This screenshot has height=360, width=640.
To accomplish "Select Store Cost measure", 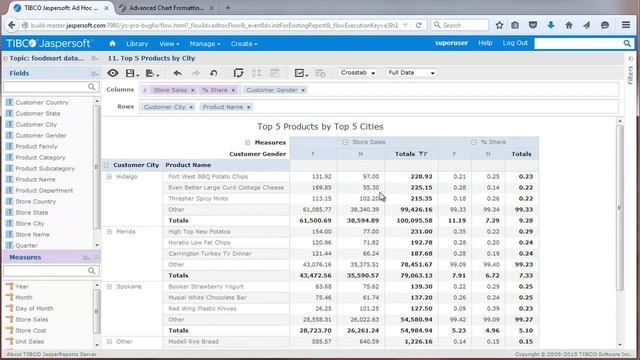I will [x=31, y=331].
